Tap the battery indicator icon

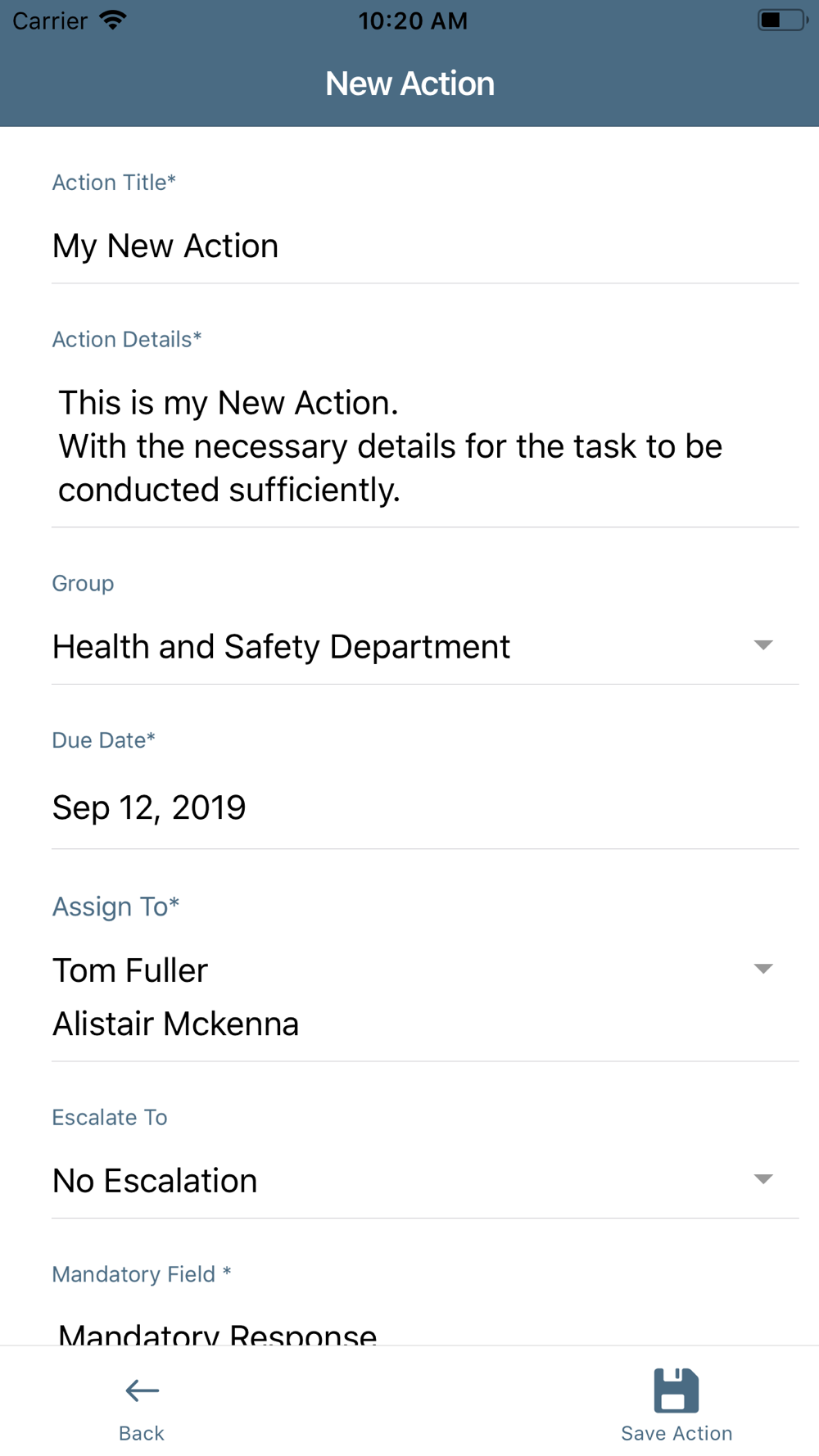coord(781,20)
